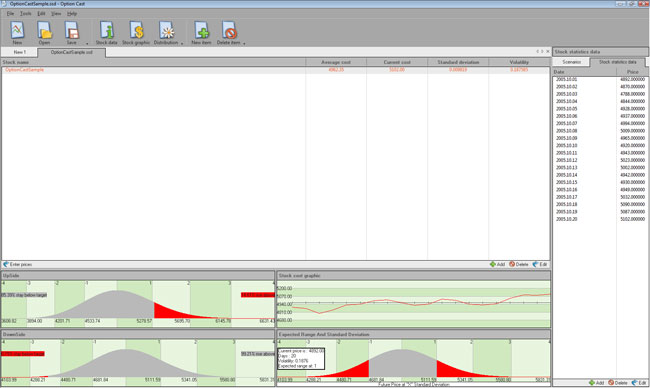The image size is (650, 388).
Task: Click Add button below the stock list
Action: coord(497,264)
